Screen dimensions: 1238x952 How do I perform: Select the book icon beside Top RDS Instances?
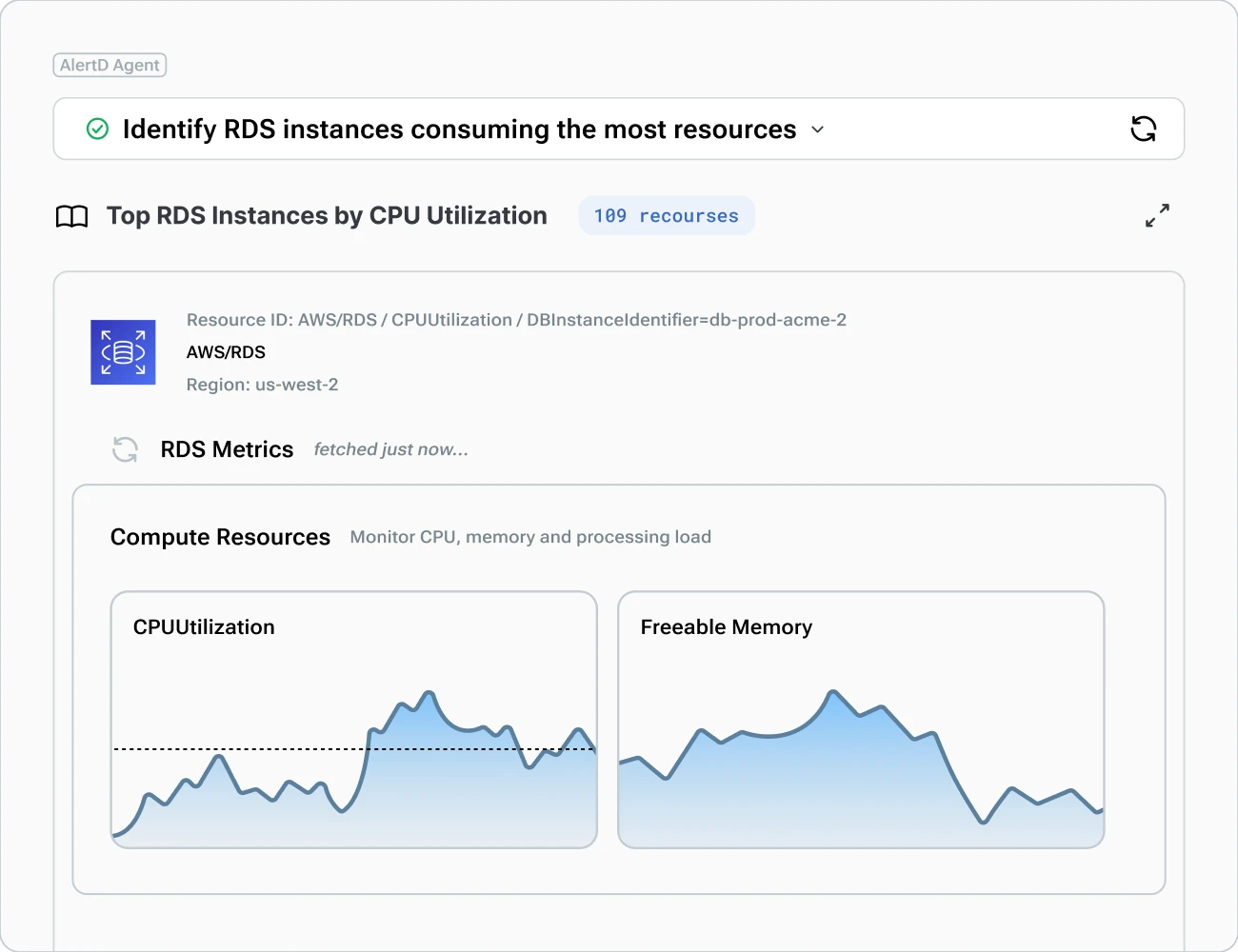coord(72,215)
